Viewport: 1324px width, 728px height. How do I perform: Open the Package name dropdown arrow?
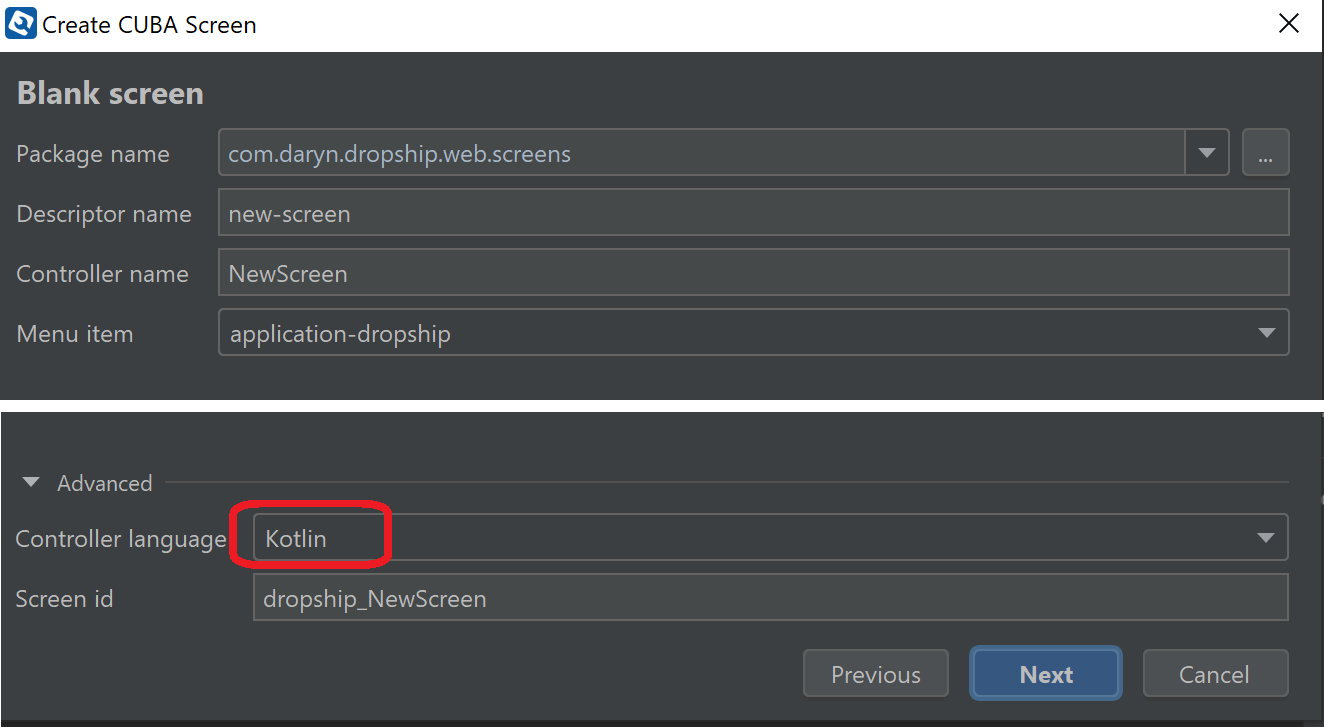pos(1206,153)
